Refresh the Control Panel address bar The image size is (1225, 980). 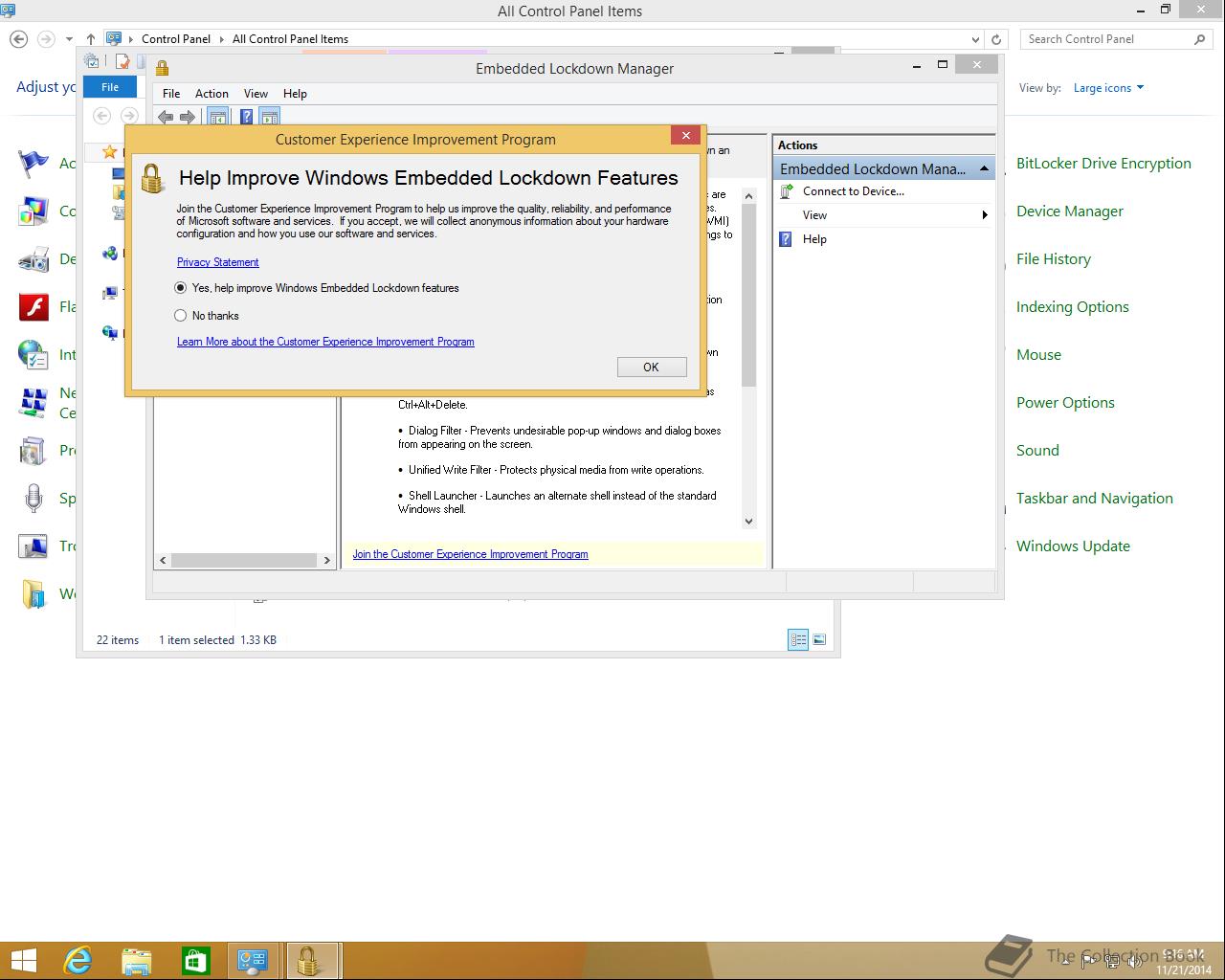[996, 39]
